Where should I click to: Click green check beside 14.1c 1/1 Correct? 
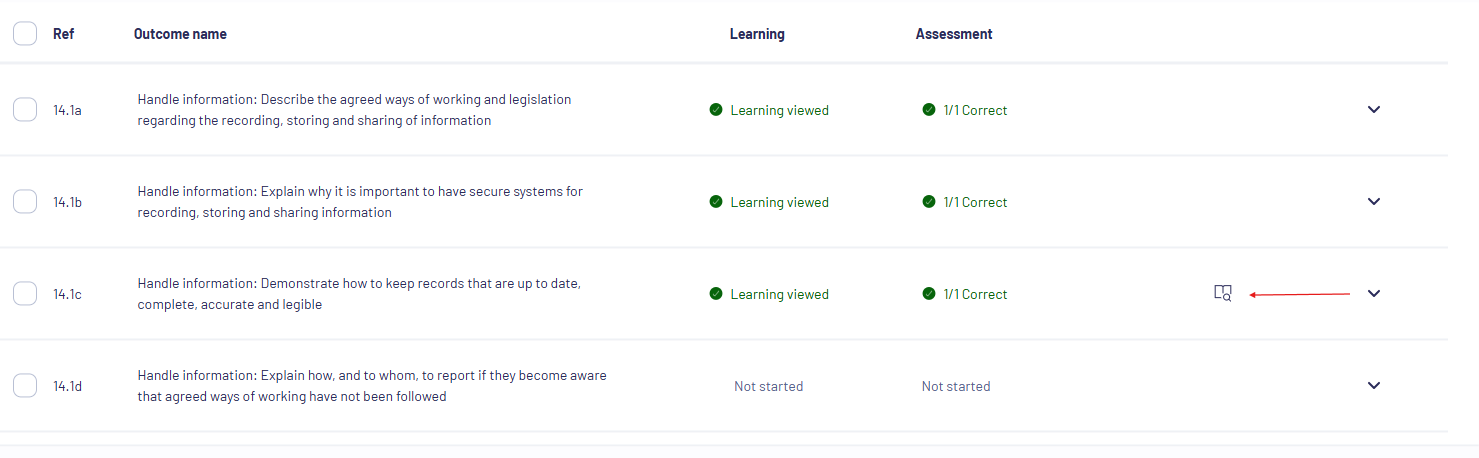(x=929, y=294)
